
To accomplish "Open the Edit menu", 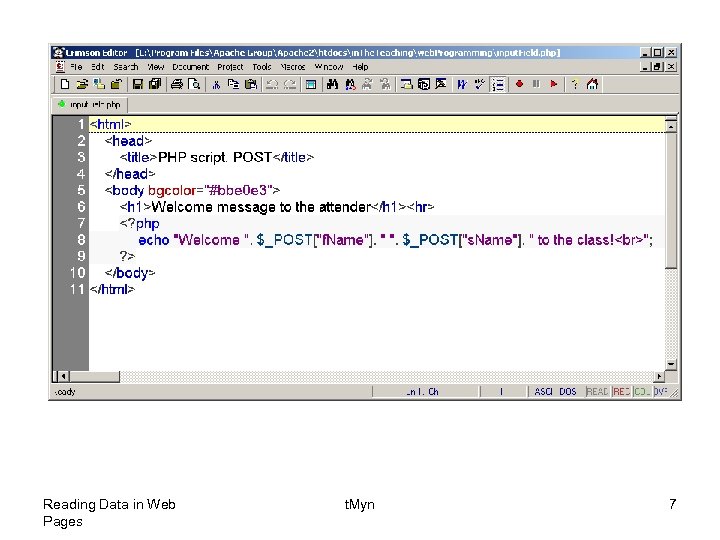I will click(x=97, y=67).
